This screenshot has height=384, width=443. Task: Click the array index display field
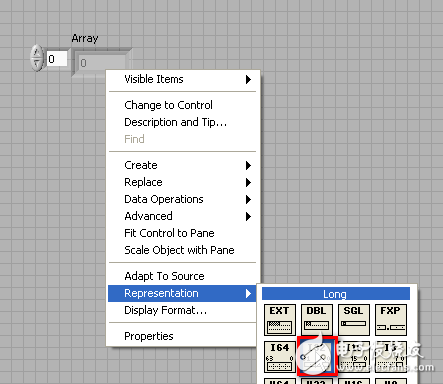(57, 59)
